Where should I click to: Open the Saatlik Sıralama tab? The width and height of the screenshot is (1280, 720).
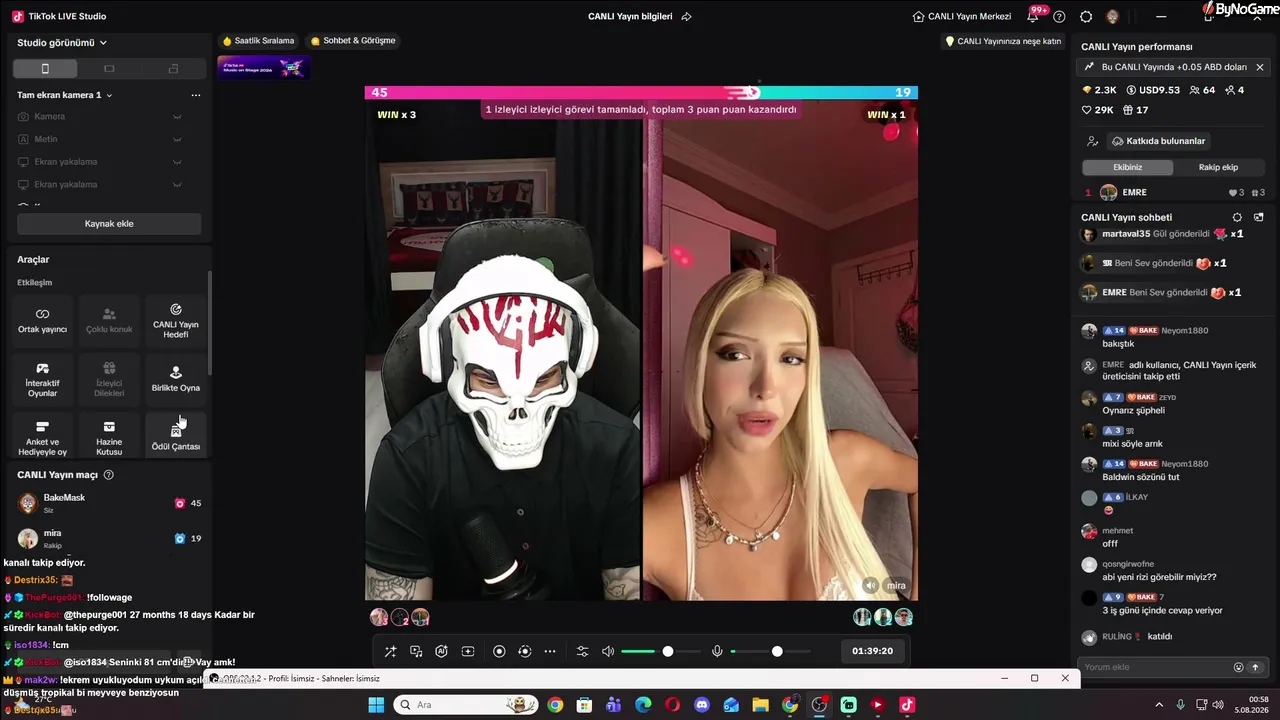coord(259,41)
